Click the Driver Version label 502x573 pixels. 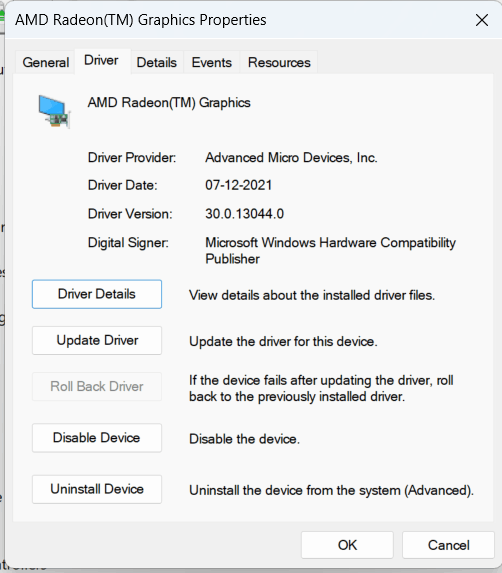coord(130,214)
